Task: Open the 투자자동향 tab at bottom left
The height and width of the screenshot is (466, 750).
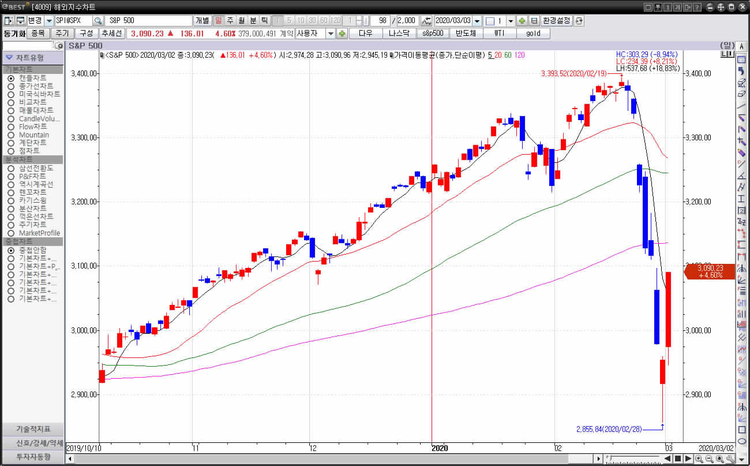Action: 33,457
